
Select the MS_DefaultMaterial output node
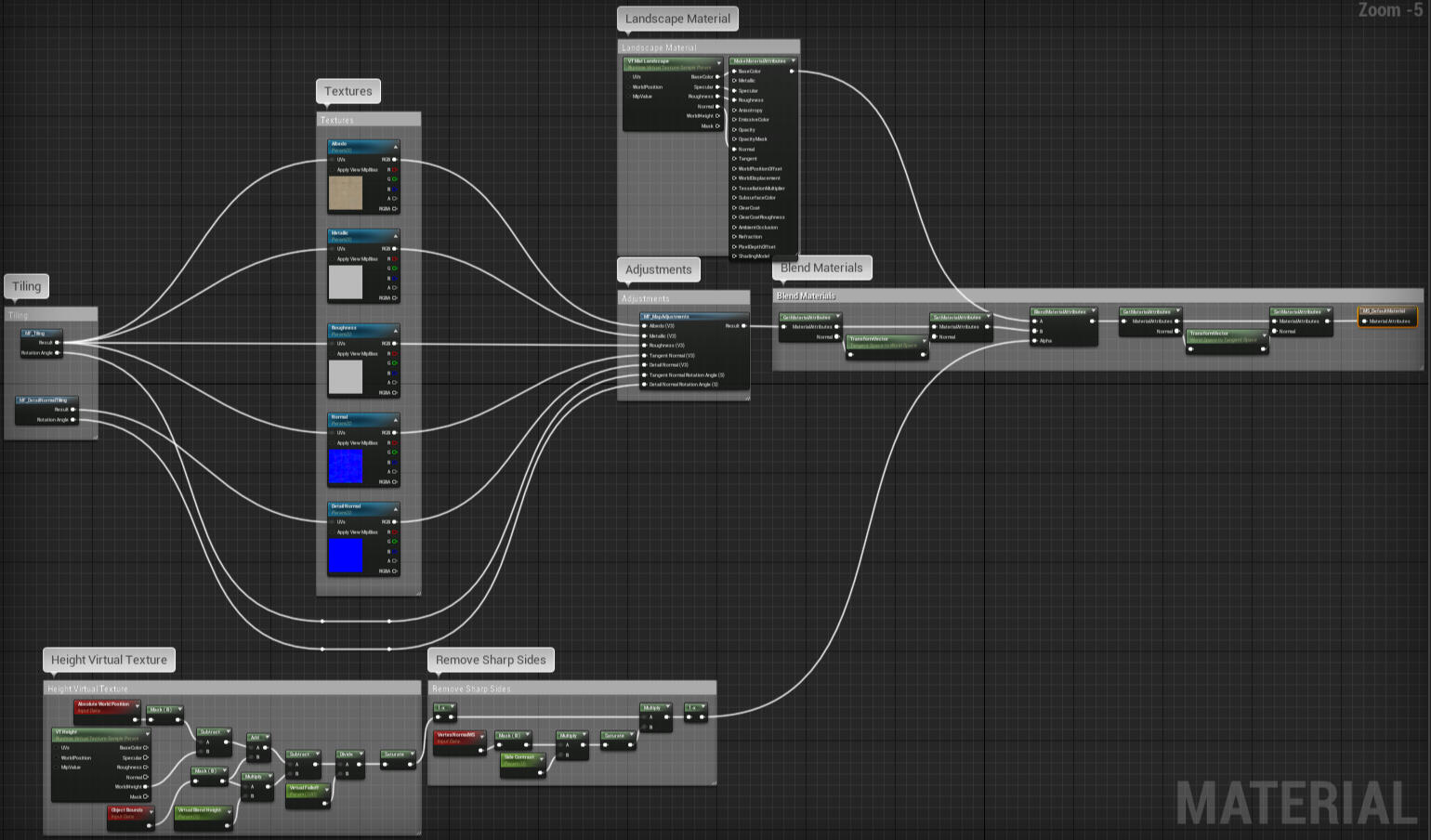1387,316
